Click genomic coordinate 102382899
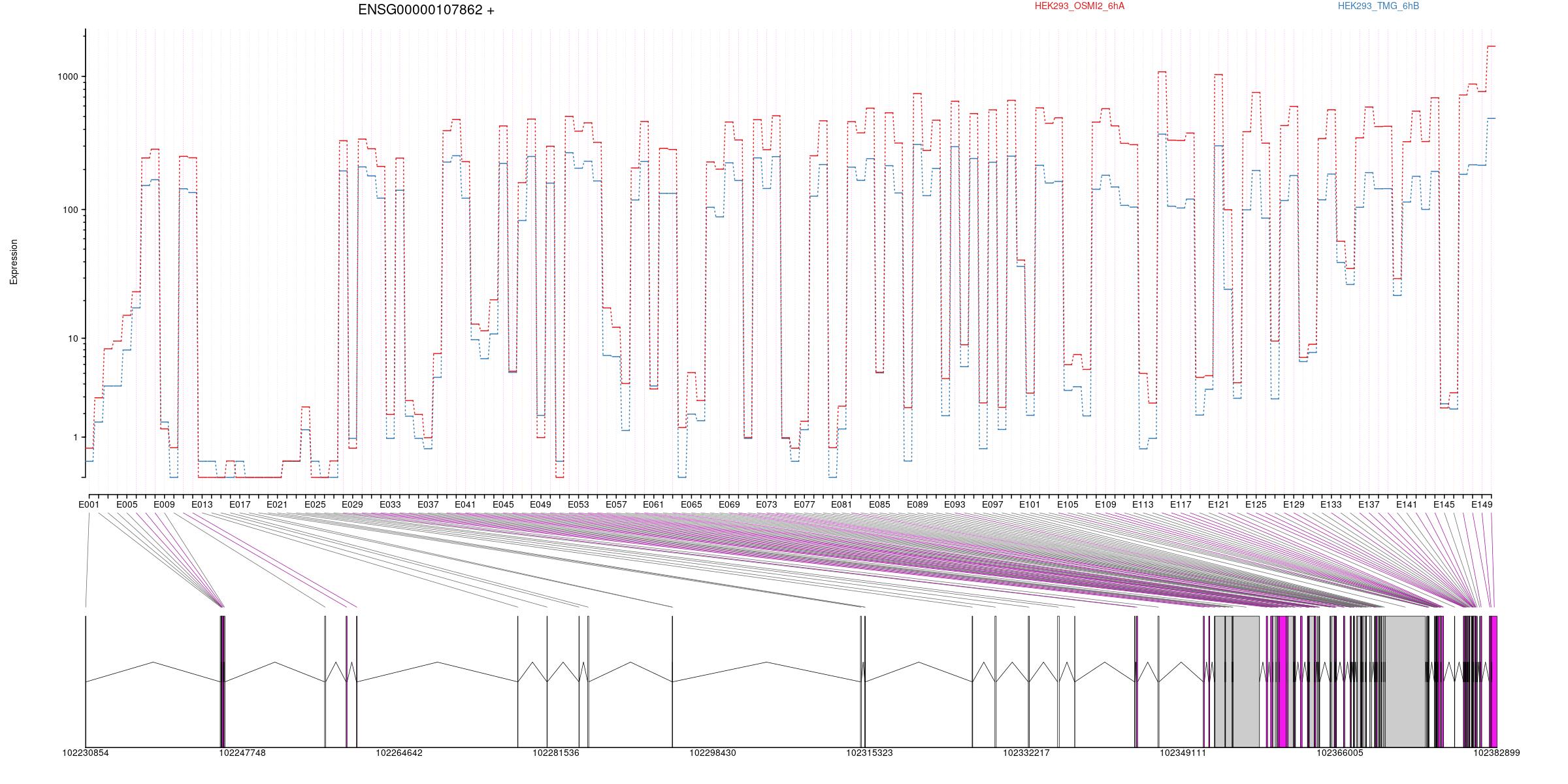 (x=1497, y=753)
